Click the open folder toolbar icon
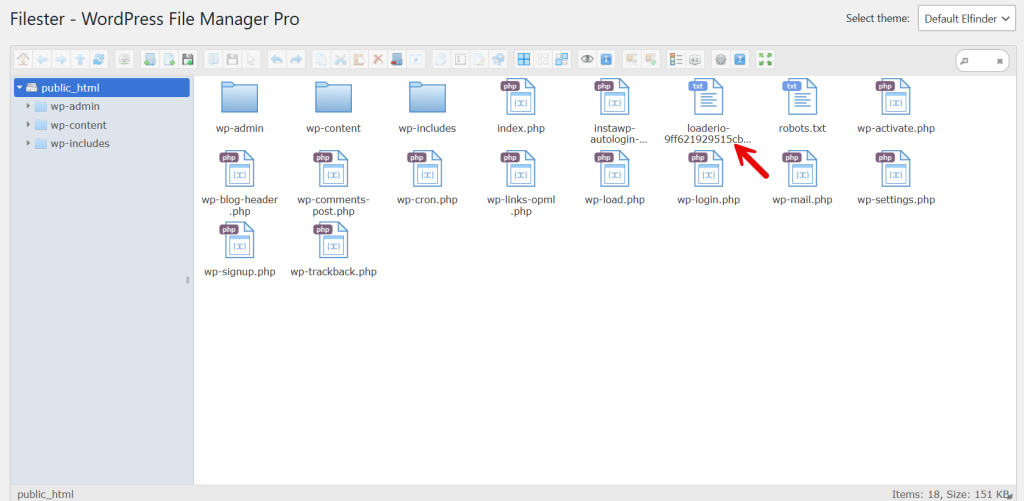1024x501 pixels. pyautogui.click(x=213, y=59)
